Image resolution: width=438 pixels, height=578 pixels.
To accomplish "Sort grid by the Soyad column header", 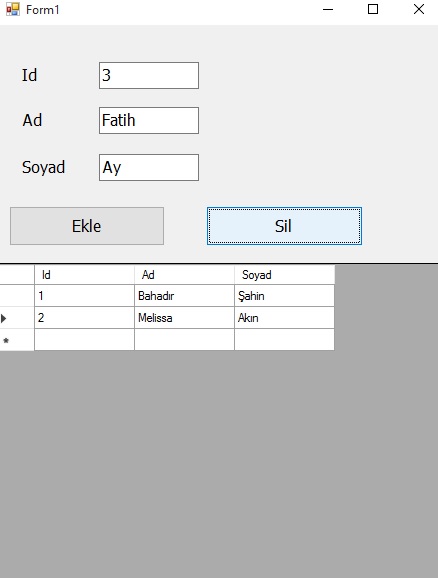I will click(x=284, y=275).
